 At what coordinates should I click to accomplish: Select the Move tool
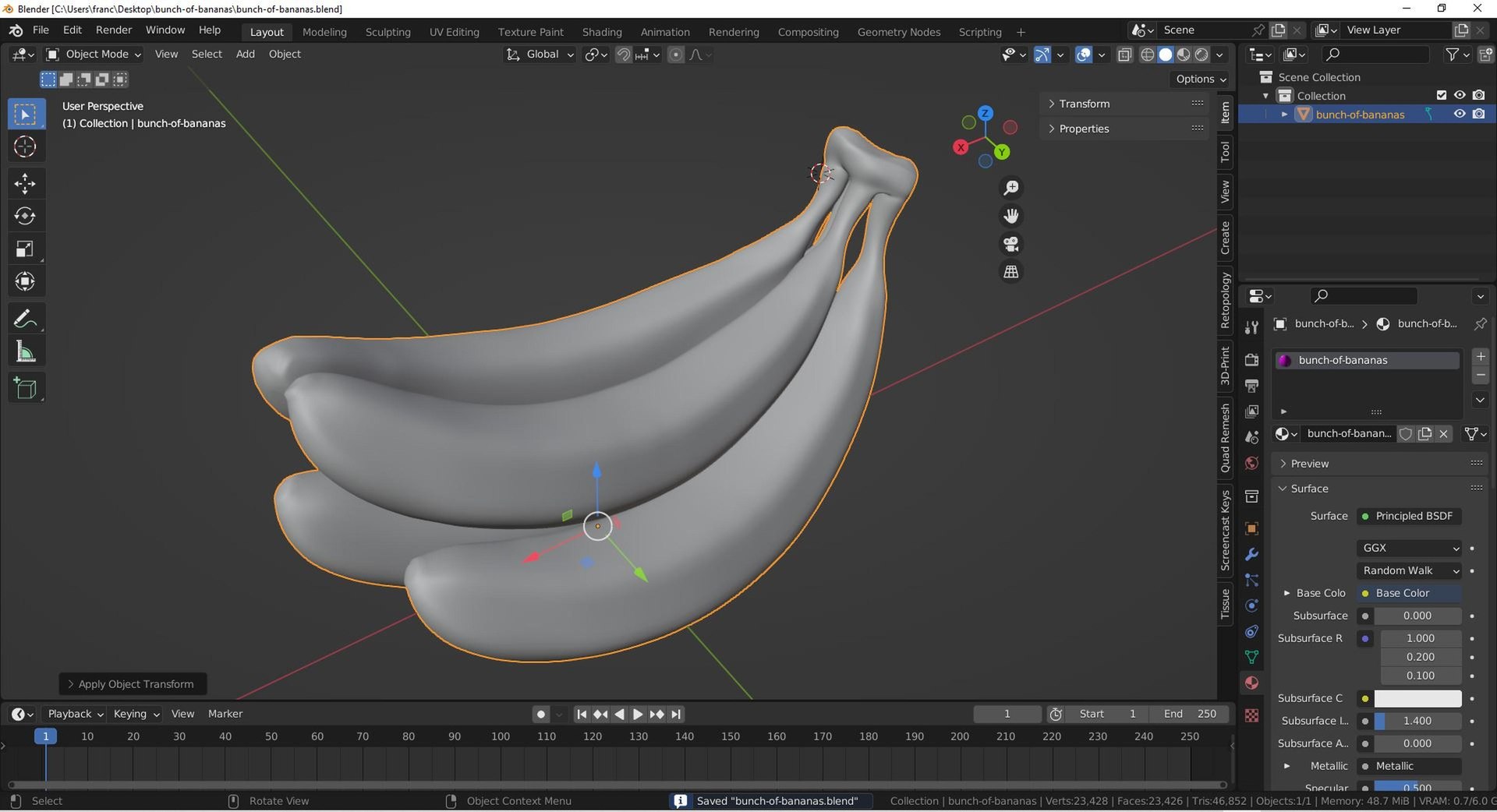[x=26, y=184]
